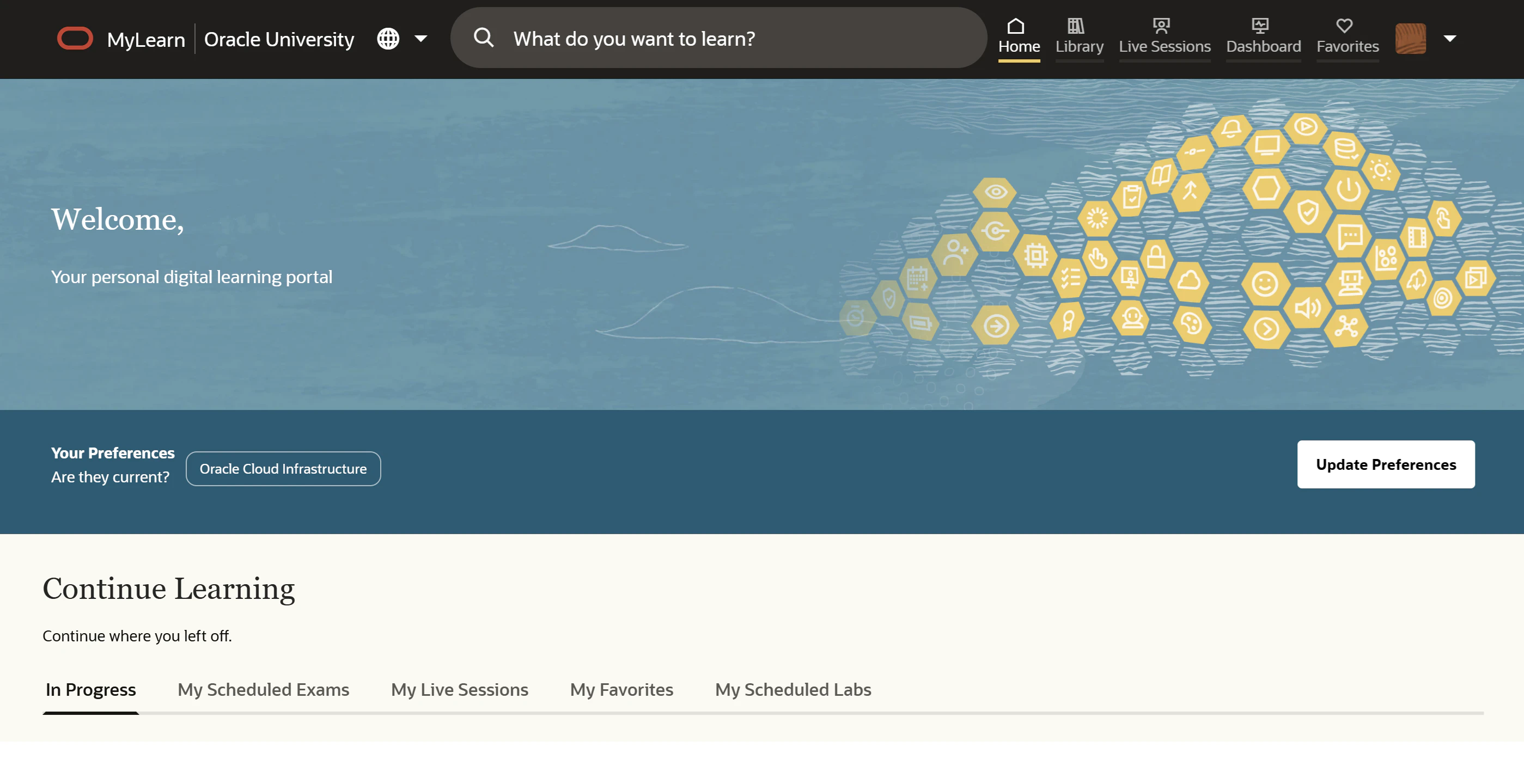Click the 'Your Preferences' label
Screen dimensions: 1524x784
pyautogui.click(x=113, y=453)
